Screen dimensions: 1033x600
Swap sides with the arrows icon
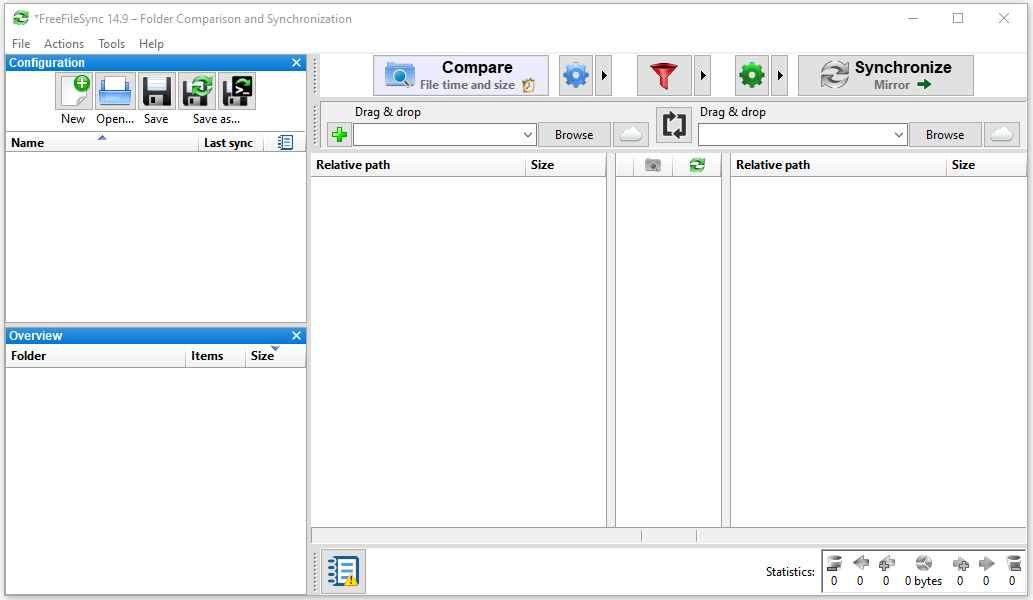674,124
